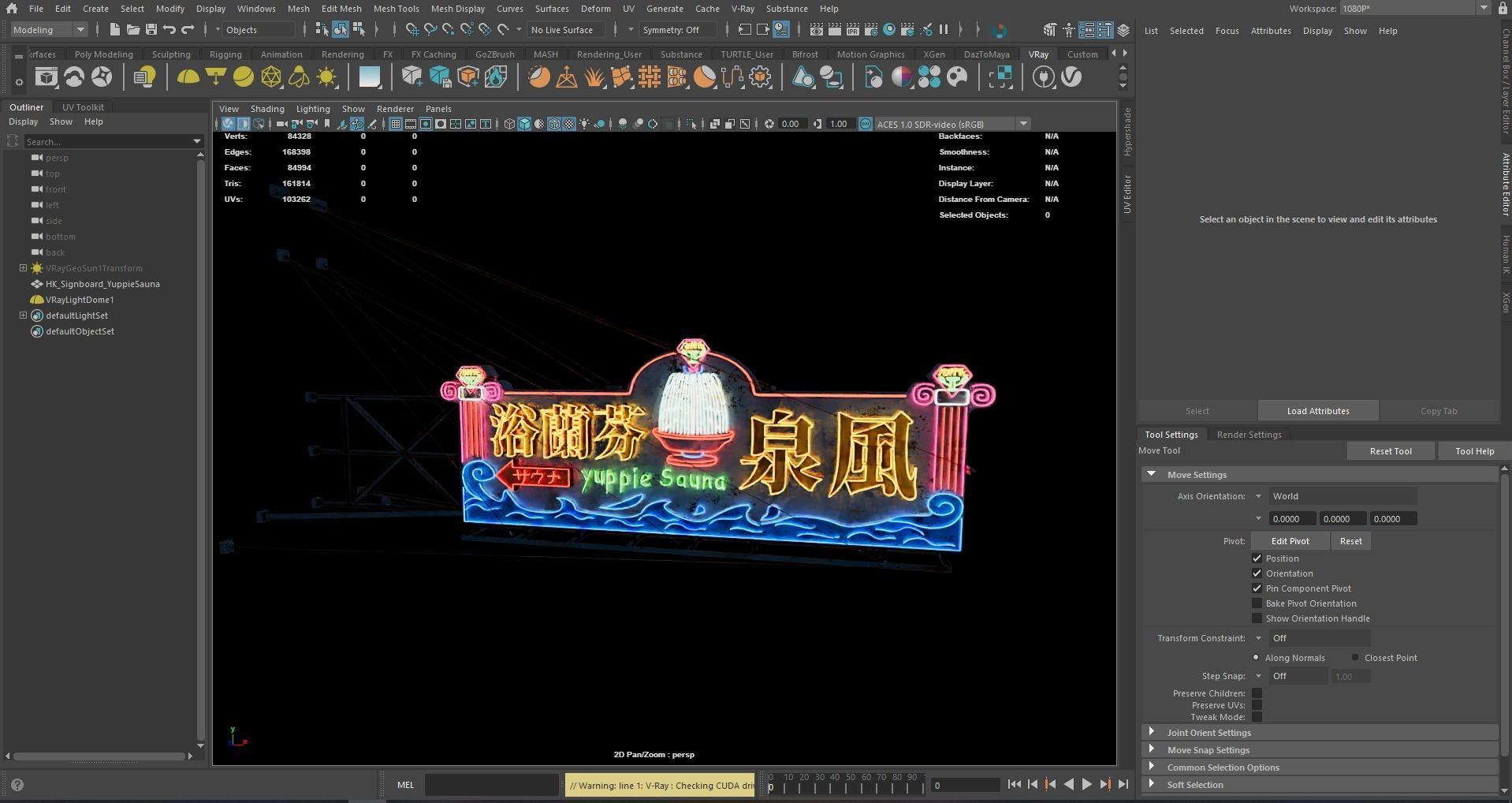Select the V-Ray Sphere Light shelf icon
Screen dimensions: 1512x803
coord(244,77)
